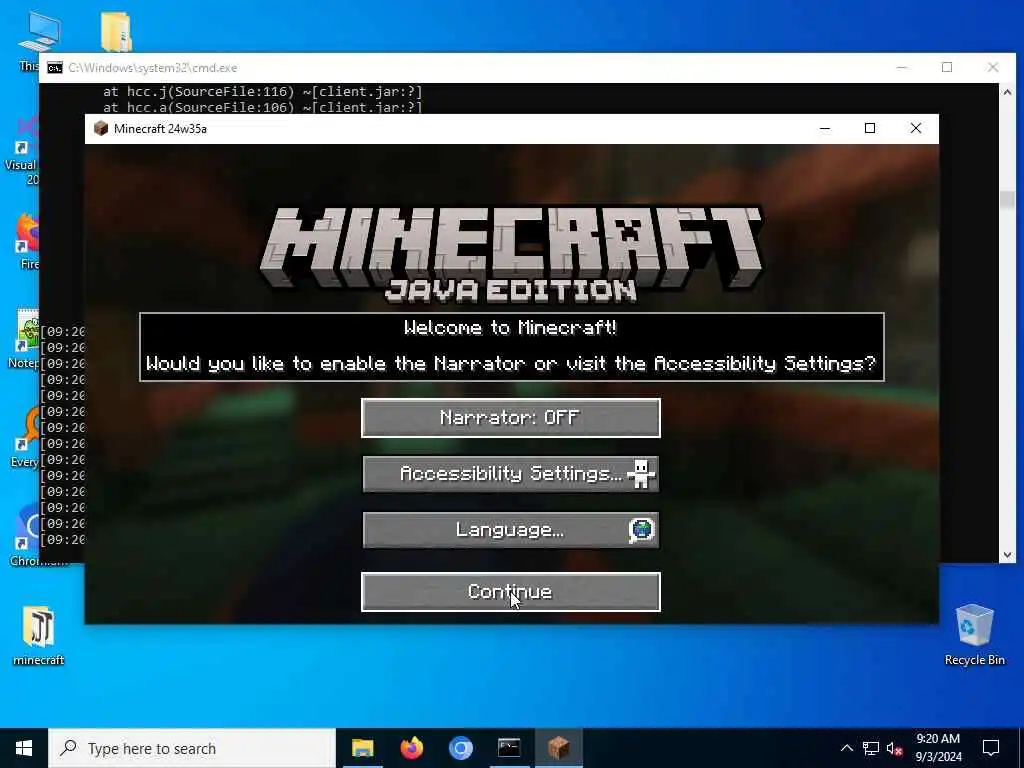Screen dimensions: 1024x768
Task: Maximize the cmd.exe window
Action: [947, 67]
